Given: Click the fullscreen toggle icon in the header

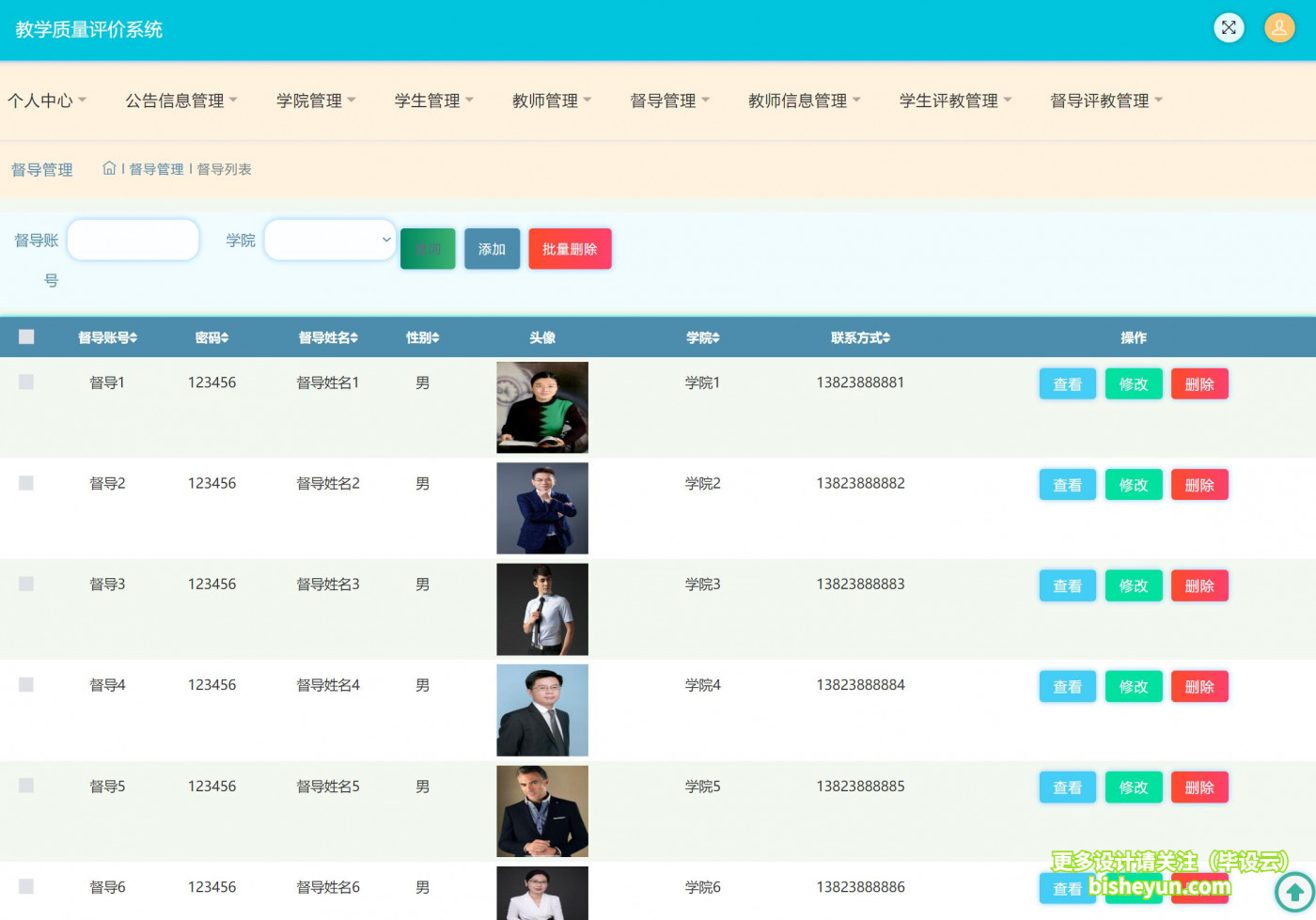Looking at the screenshot, I should 1229,27.
